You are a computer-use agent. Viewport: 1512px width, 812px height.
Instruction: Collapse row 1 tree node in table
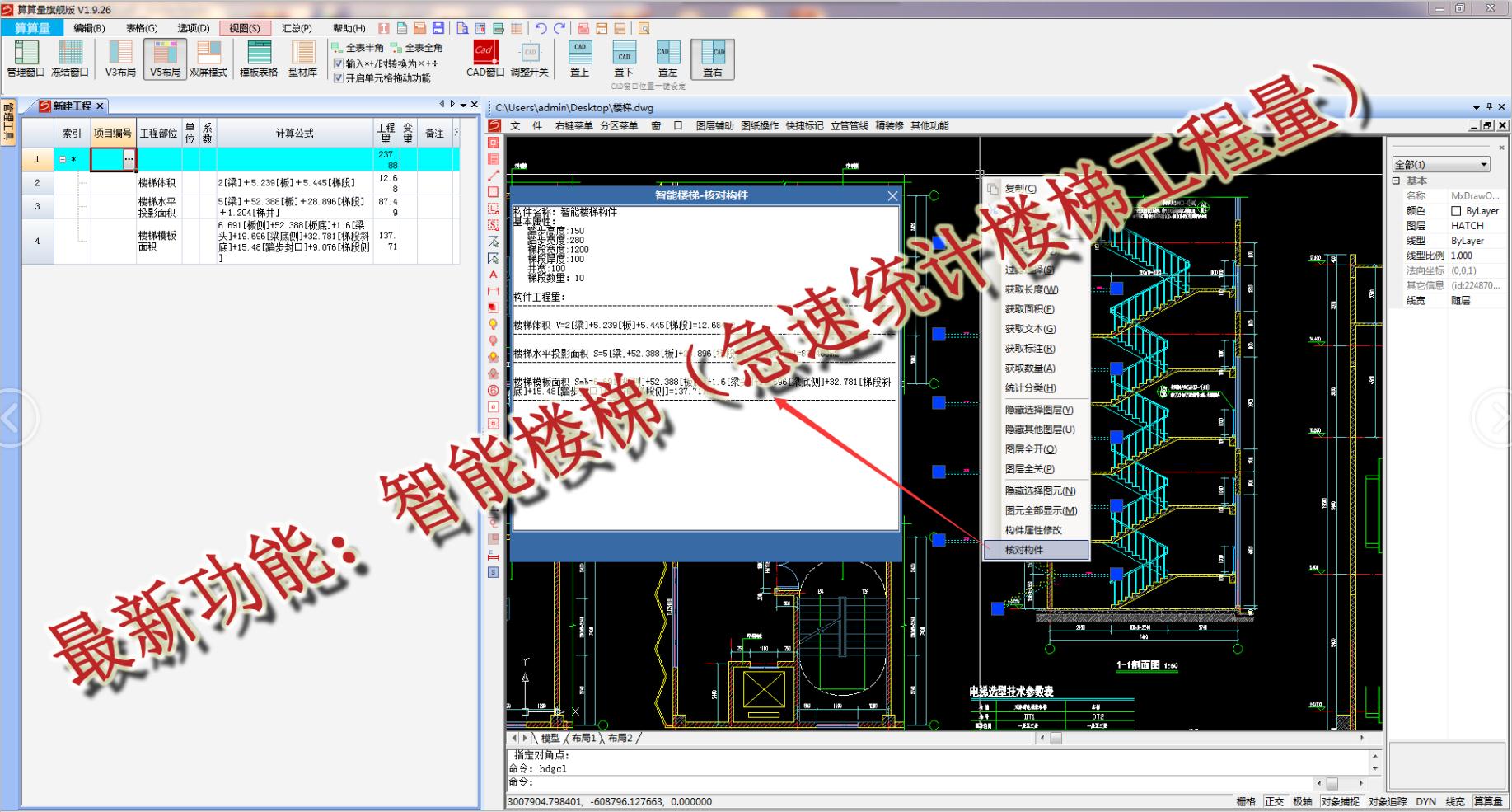point(62,160)
